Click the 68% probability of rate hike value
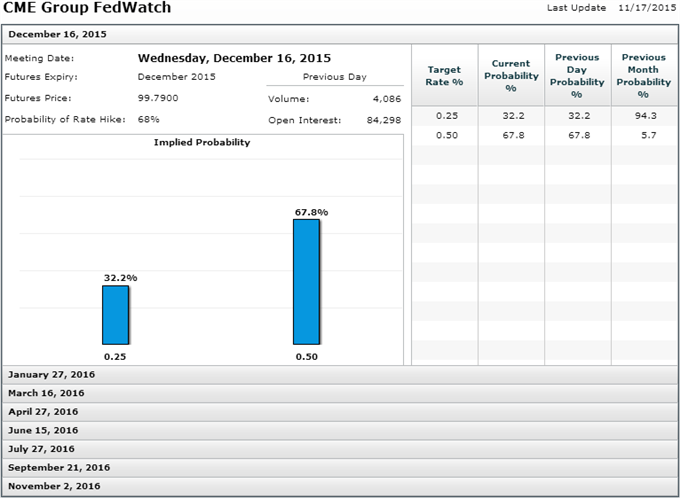The image size is (680, 498). pos(148,119)
